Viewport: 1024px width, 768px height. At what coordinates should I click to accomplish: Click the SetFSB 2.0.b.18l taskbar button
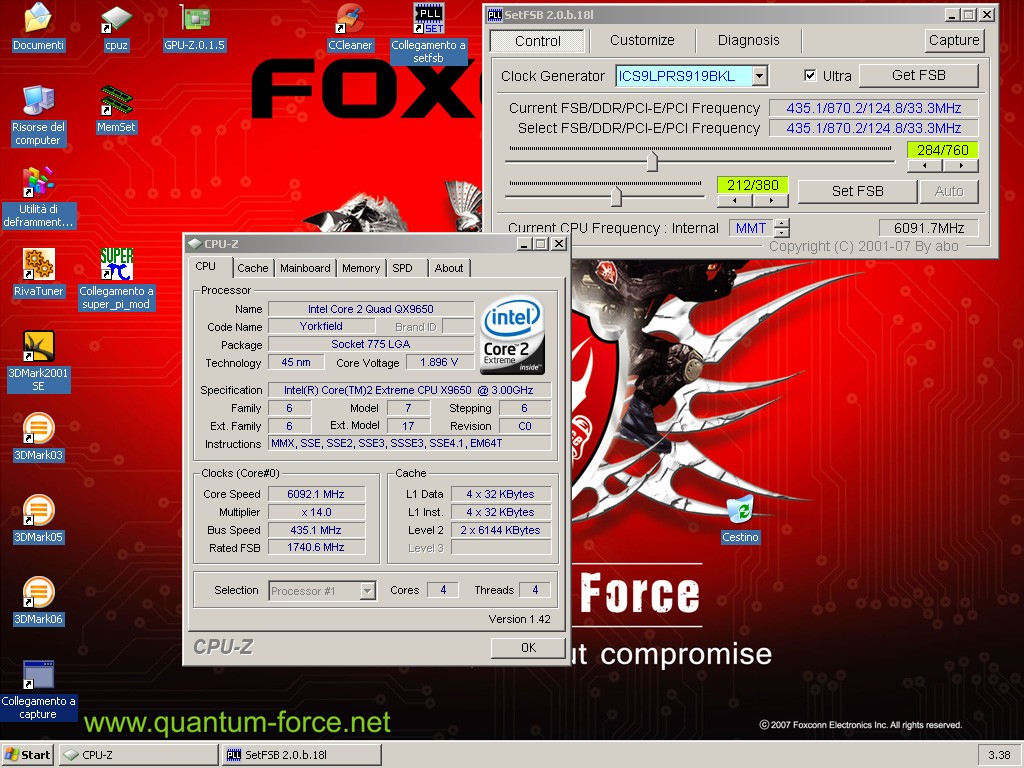301,755
